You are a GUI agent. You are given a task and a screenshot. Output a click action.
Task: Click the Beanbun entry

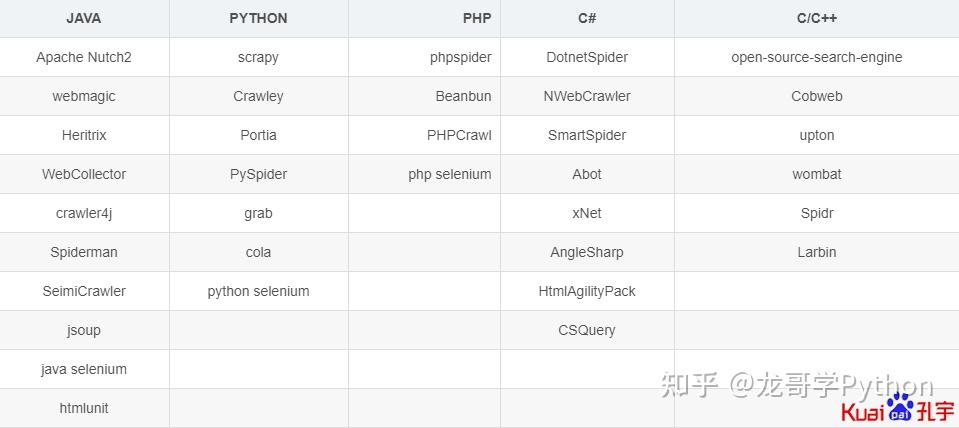point(463,96)
